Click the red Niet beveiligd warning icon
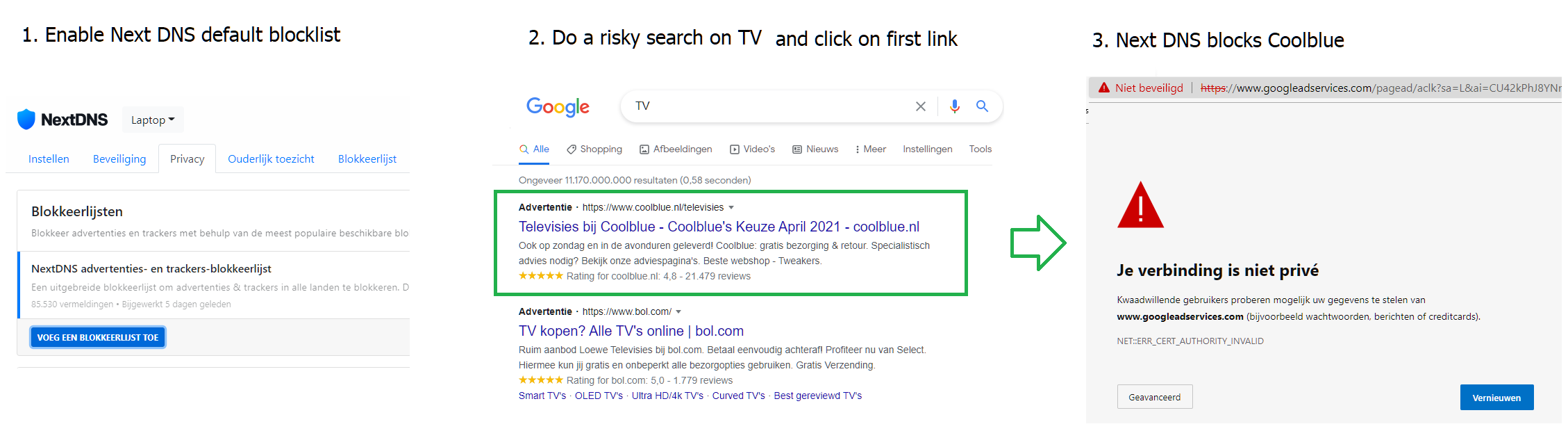Viewport: 1568px width, 431px height. coord(1104,88)
